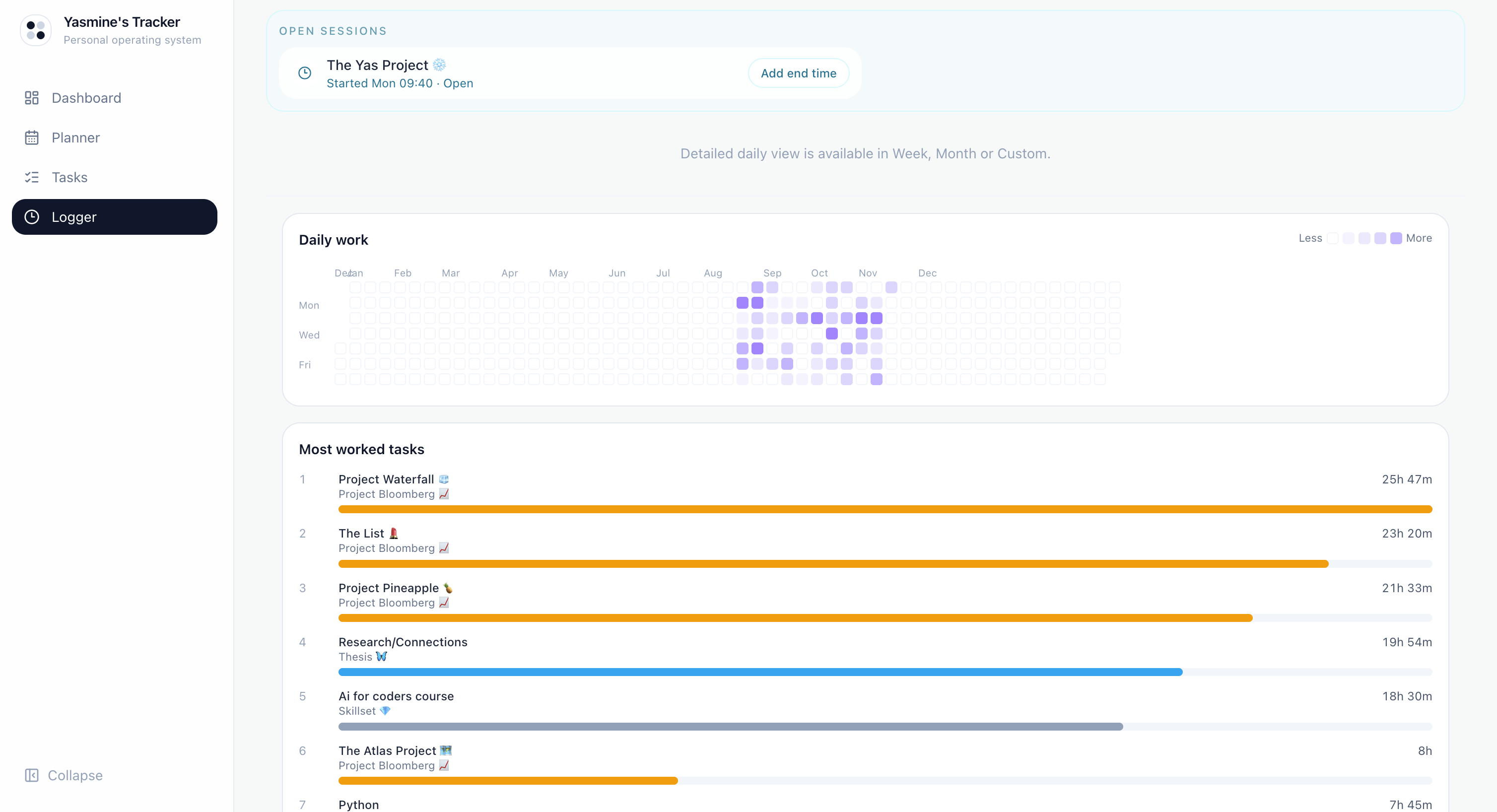
Task: Open the Tasks section
Action: 115,177
